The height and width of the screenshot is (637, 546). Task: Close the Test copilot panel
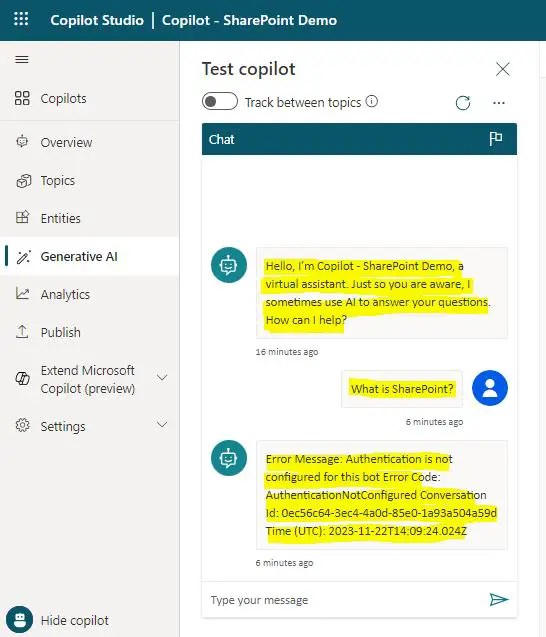pos(503,69)
